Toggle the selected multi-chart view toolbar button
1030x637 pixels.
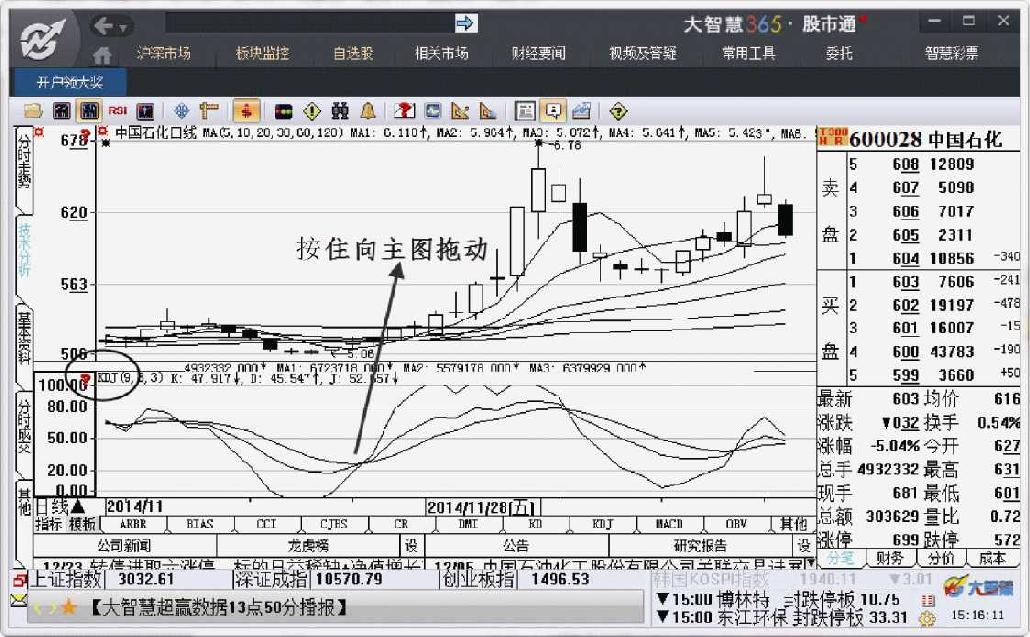click(89, 111)
